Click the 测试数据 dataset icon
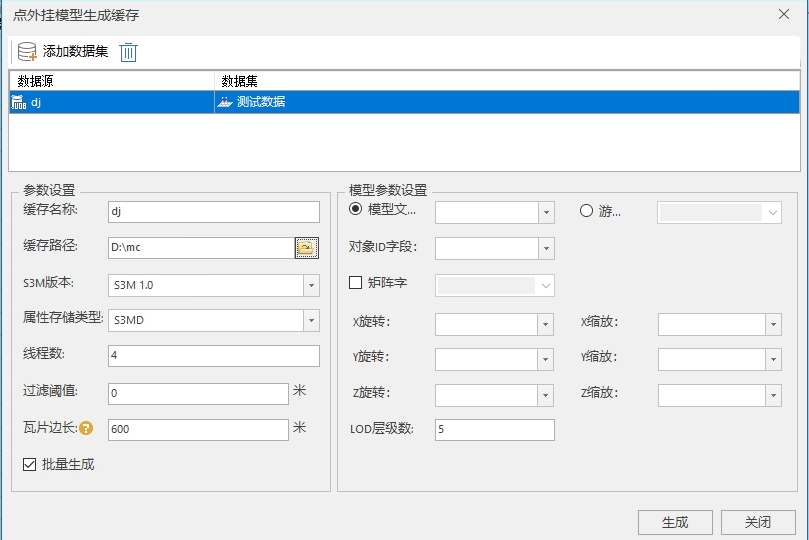Viewport: 809px width, 540px height. pyautogui.click(x=225, y=102)
